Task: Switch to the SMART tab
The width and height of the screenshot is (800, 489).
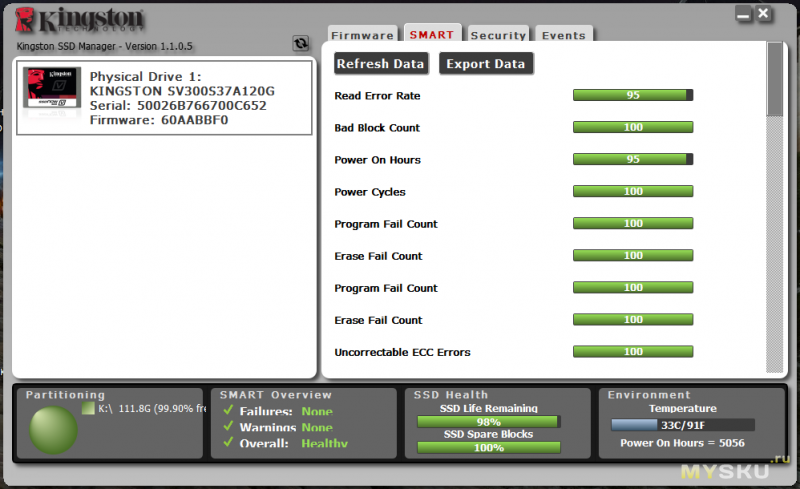Action: coord(432,33)
